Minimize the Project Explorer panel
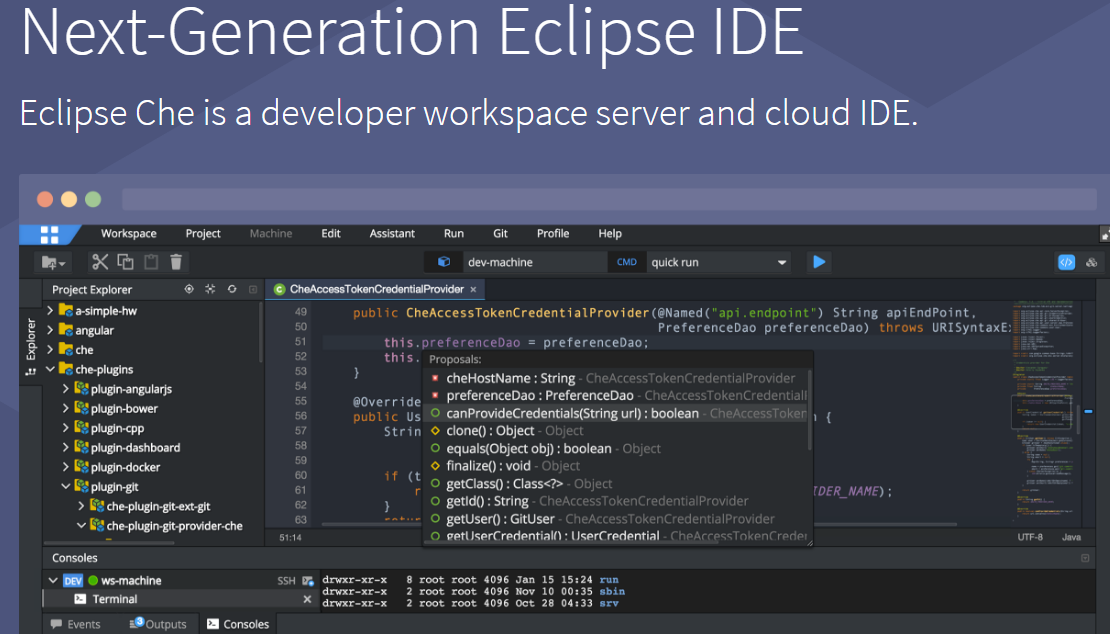This screenshot has height=634, width=1110. click(x=253, y=289)
